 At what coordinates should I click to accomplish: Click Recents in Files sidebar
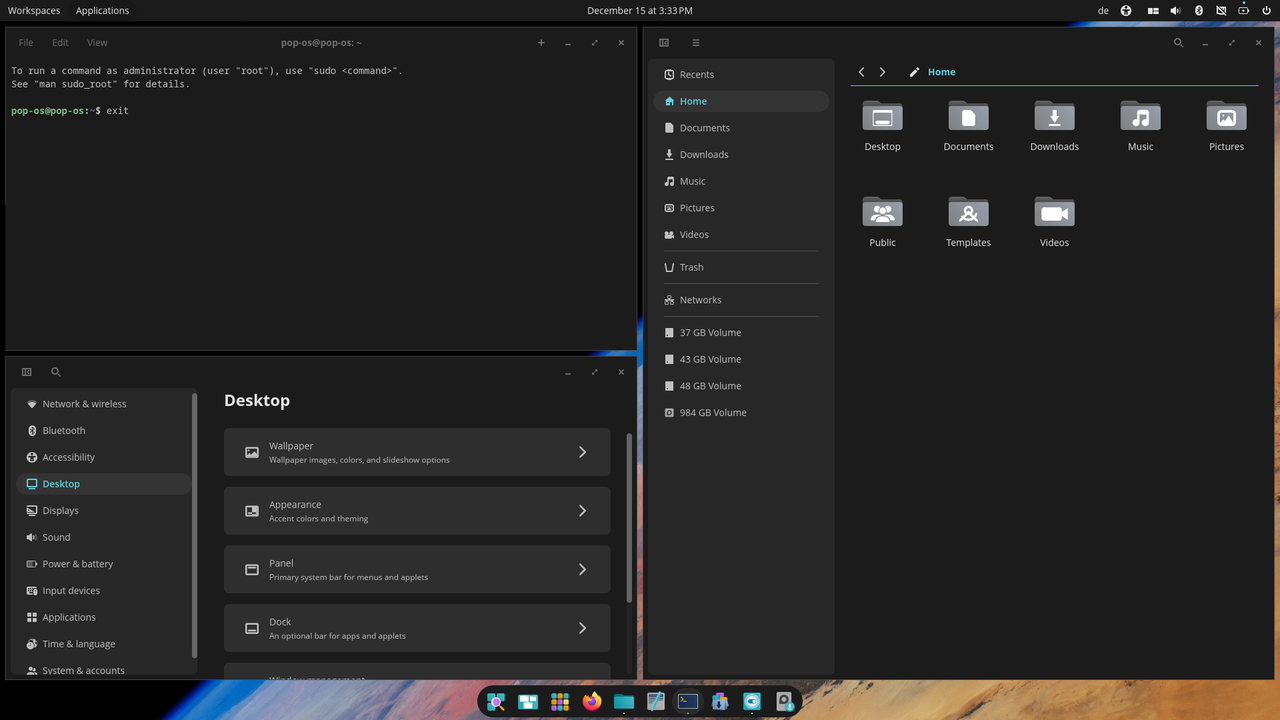coord(741,74)
